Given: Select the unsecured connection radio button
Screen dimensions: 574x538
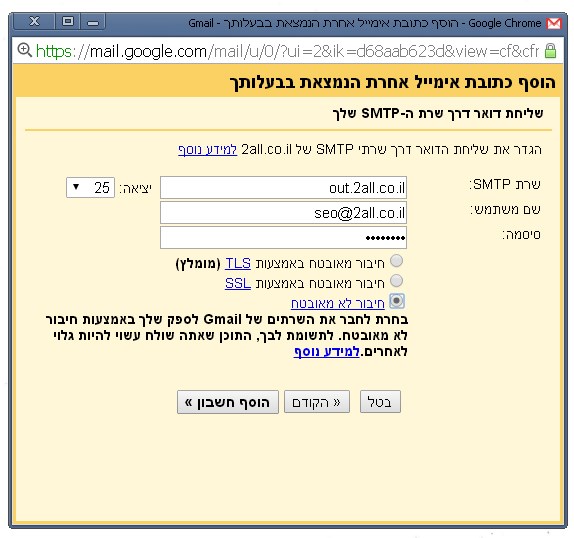Looking at the screenshot, I should 397,301.
